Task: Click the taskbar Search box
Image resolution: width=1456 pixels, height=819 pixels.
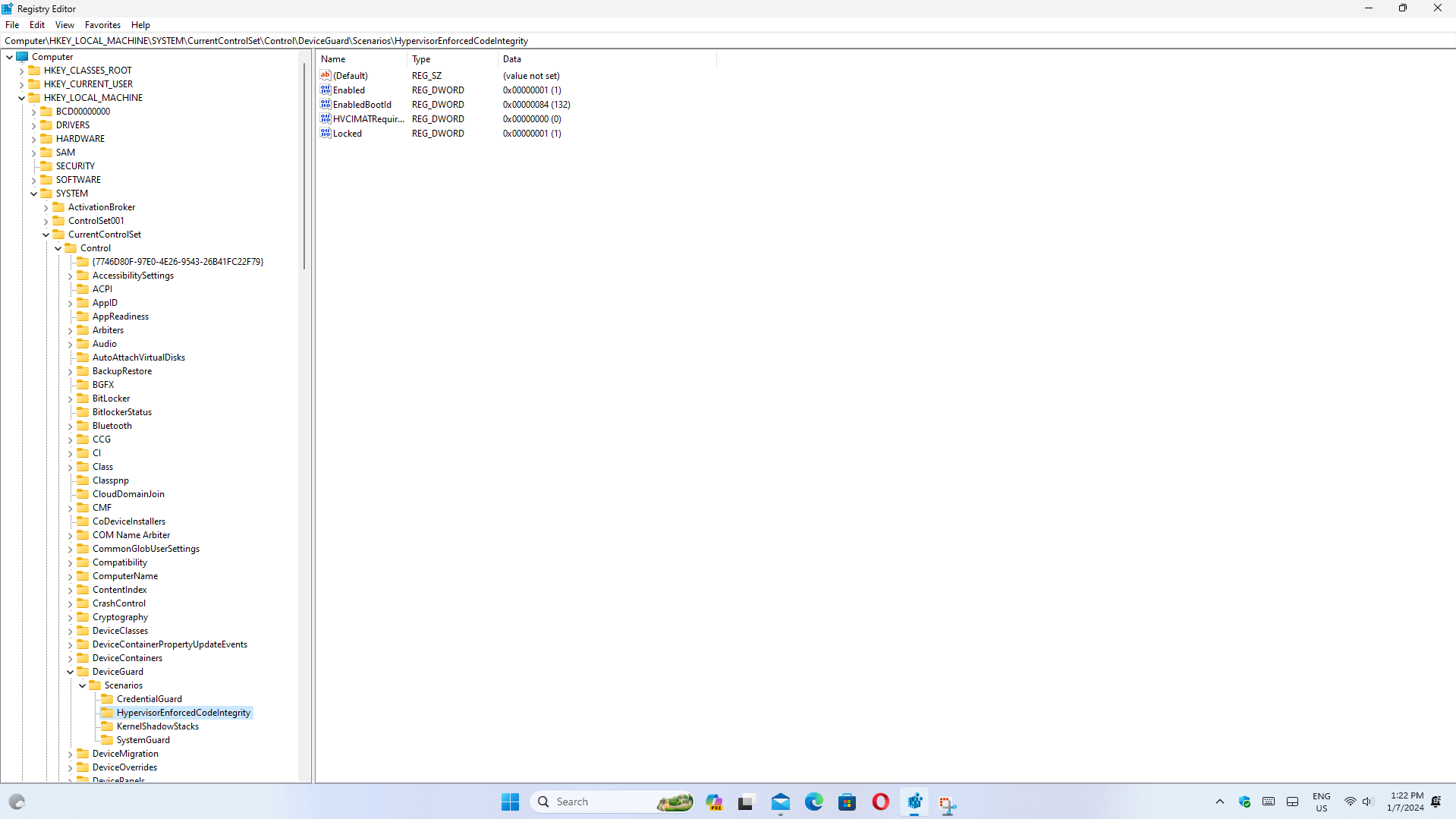Action: click(x=612, y=802)
